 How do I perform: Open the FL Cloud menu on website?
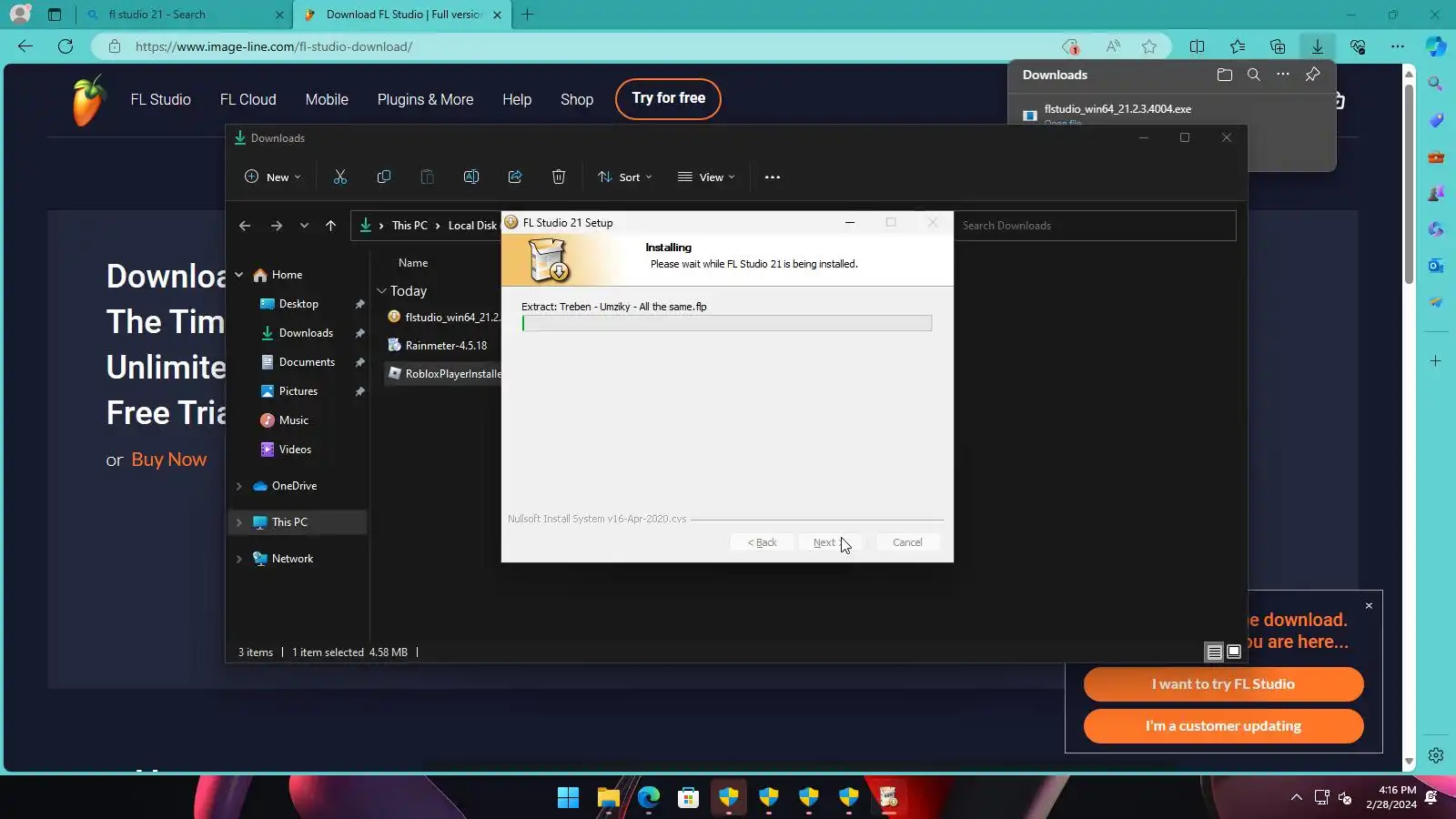(x=248, y=99)
